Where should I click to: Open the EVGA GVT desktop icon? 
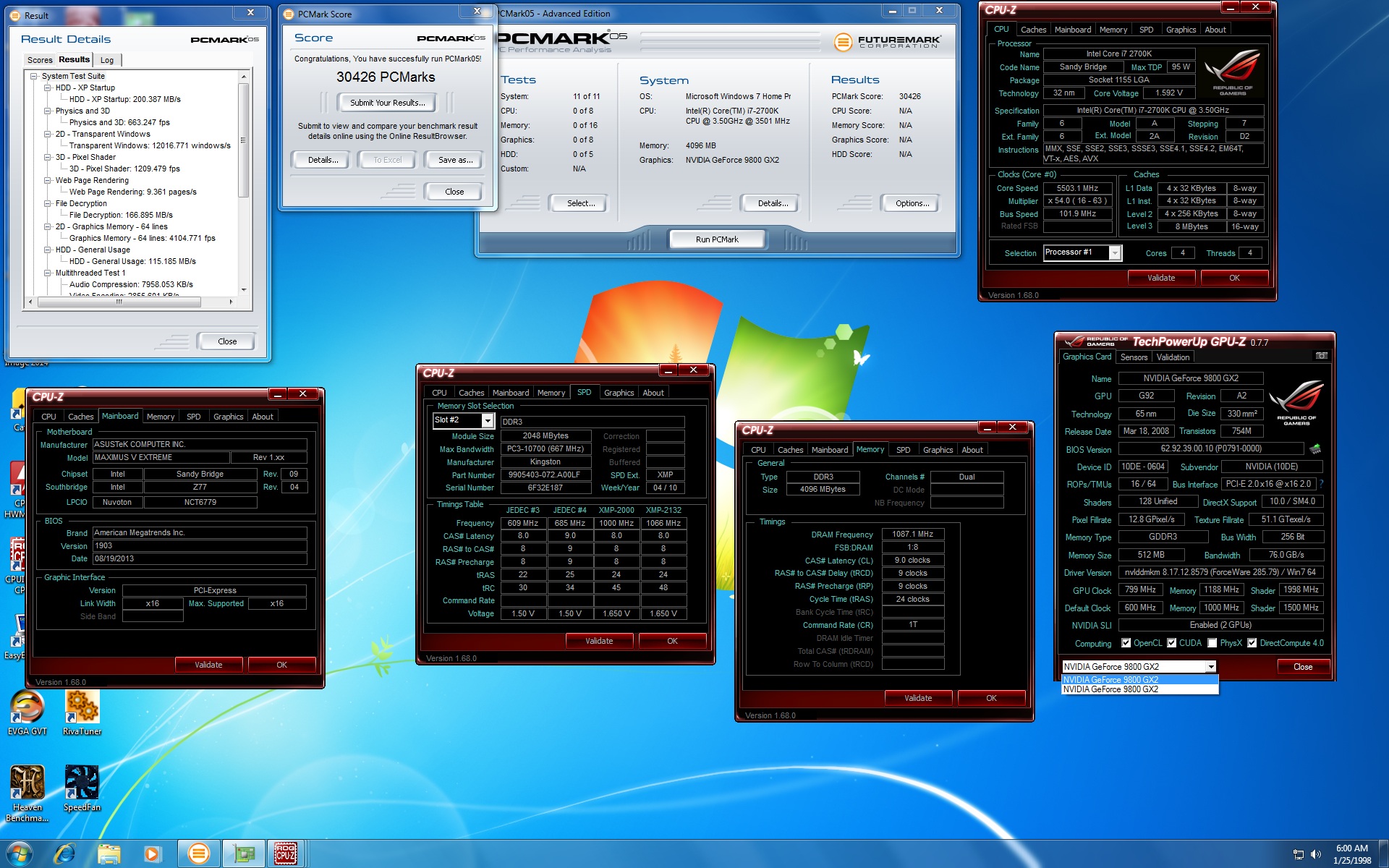pos(27,713)
